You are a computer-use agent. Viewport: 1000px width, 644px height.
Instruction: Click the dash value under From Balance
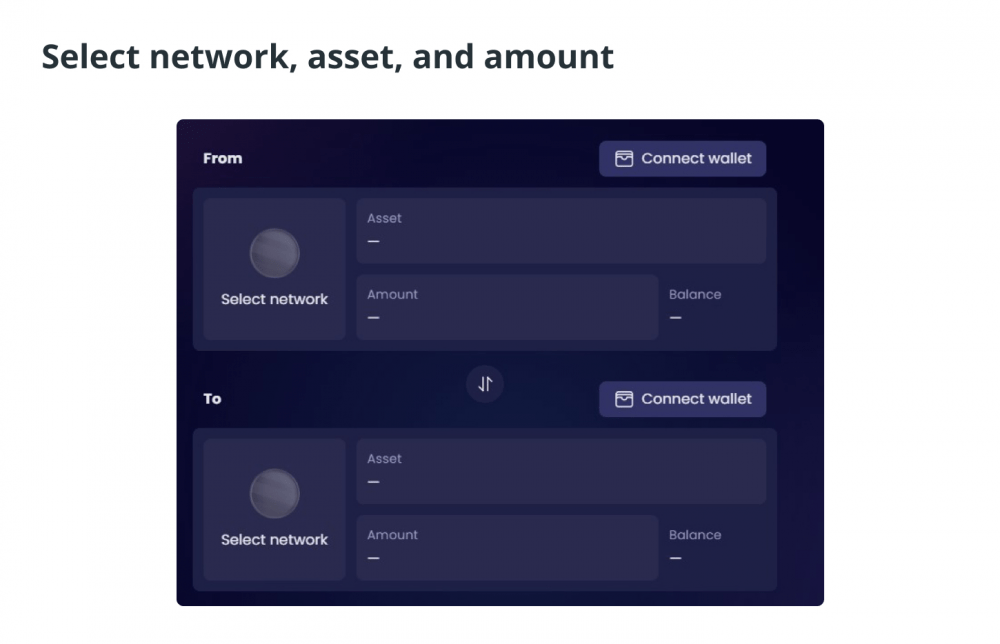tap(676, 318)
